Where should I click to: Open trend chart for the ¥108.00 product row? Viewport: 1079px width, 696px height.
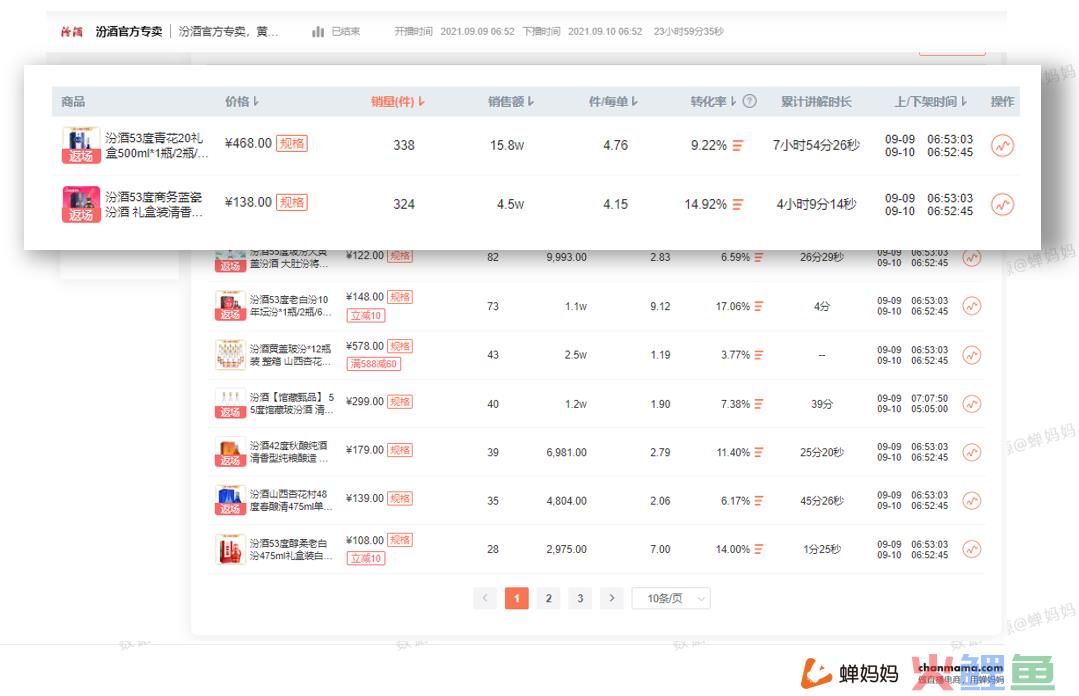tap(971, 549)
